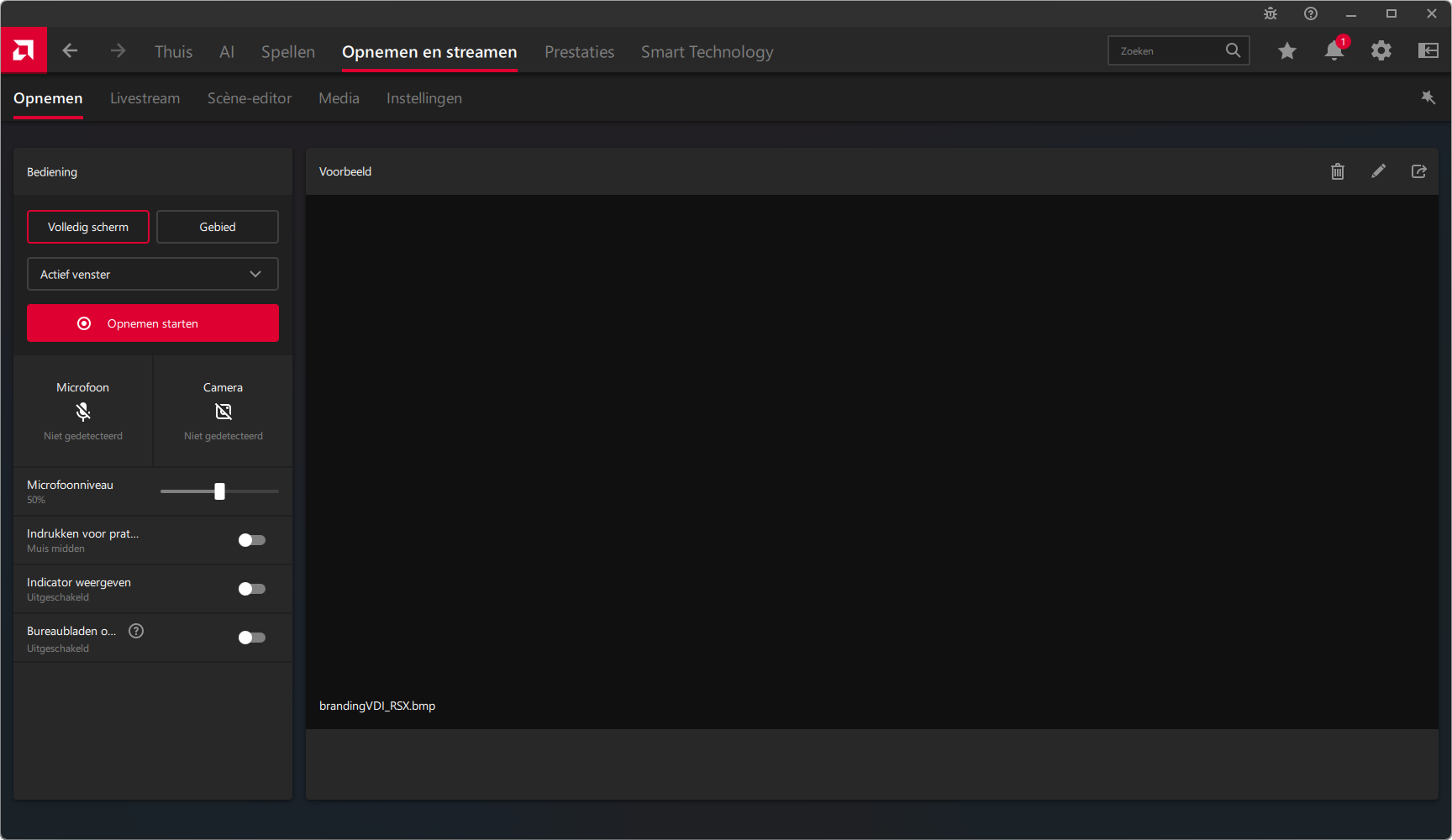Click the muted microphone icon
The image size is (1452, 840).
[x=82, y=412]
